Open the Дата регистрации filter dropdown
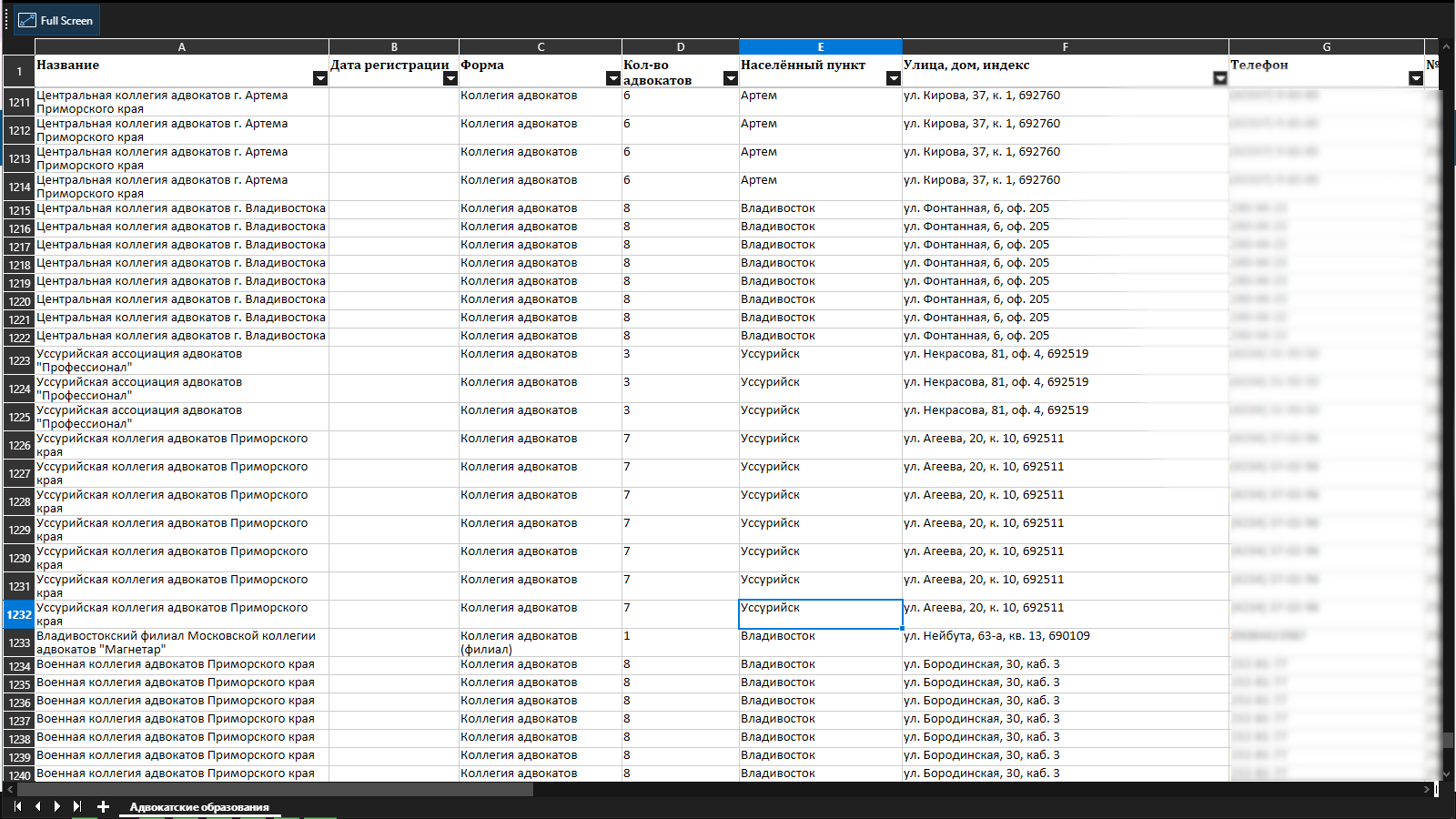 coord(450,78)
